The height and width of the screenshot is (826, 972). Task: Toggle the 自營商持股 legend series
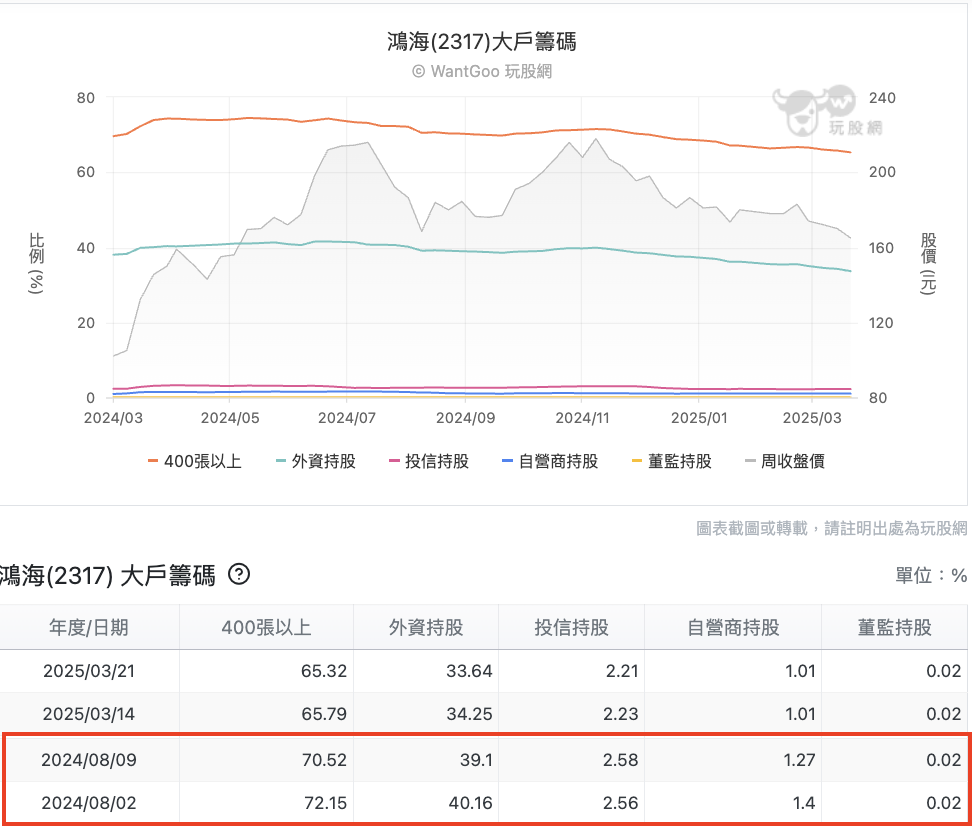(x=550, y=461)
